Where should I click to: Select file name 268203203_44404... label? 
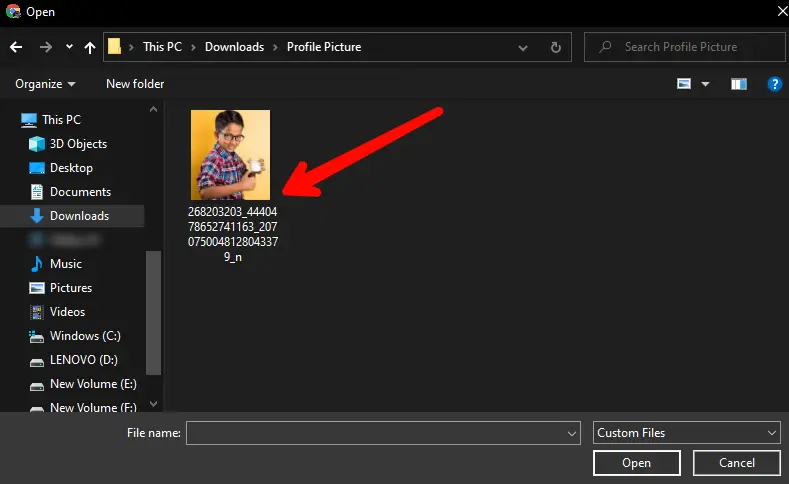coord(232,234)
